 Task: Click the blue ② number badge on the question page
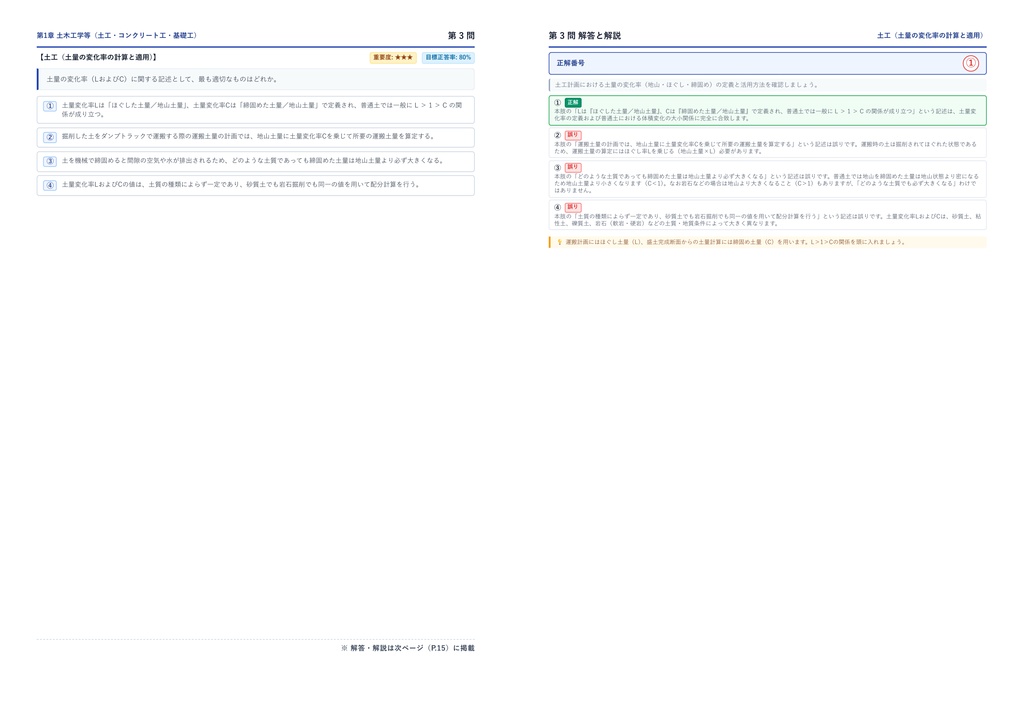(x=50, y=137)
